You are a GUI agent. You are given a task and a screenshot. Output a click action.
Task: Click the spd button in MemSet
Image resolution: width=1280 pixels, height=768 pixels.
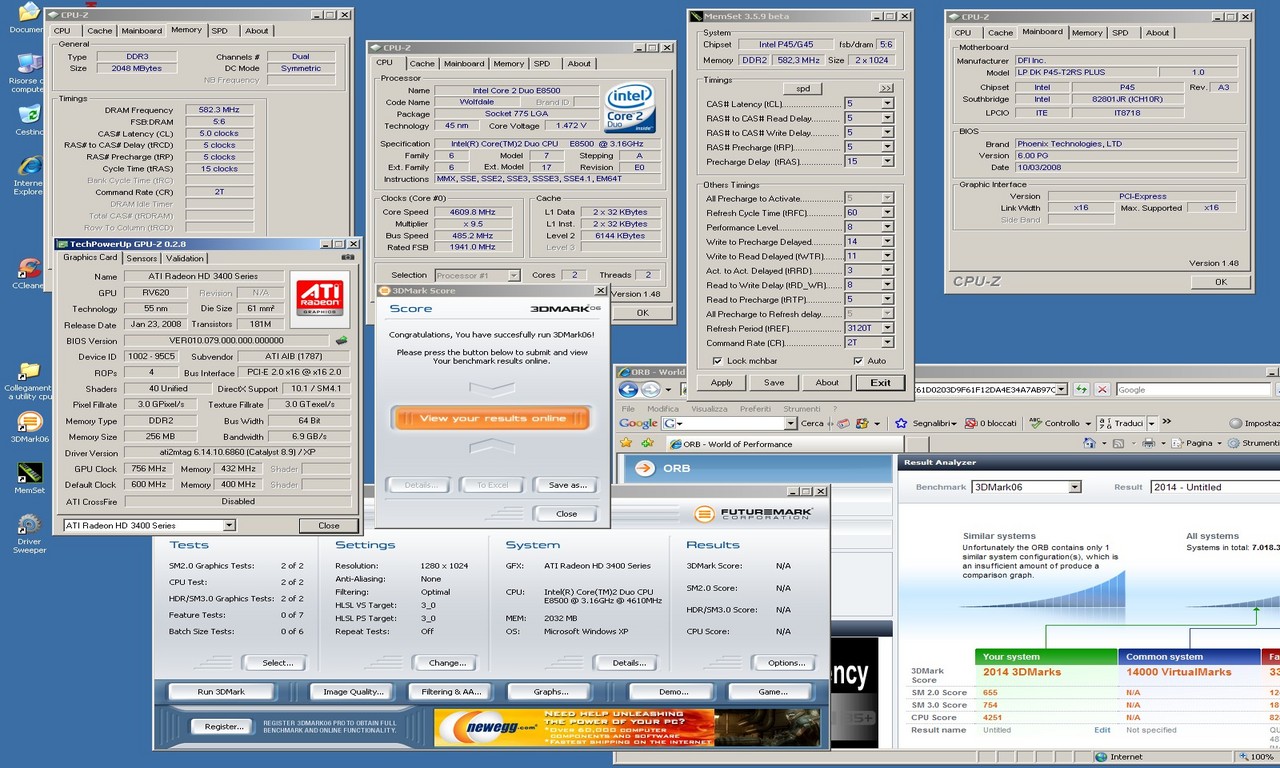[x=802, y=88]
